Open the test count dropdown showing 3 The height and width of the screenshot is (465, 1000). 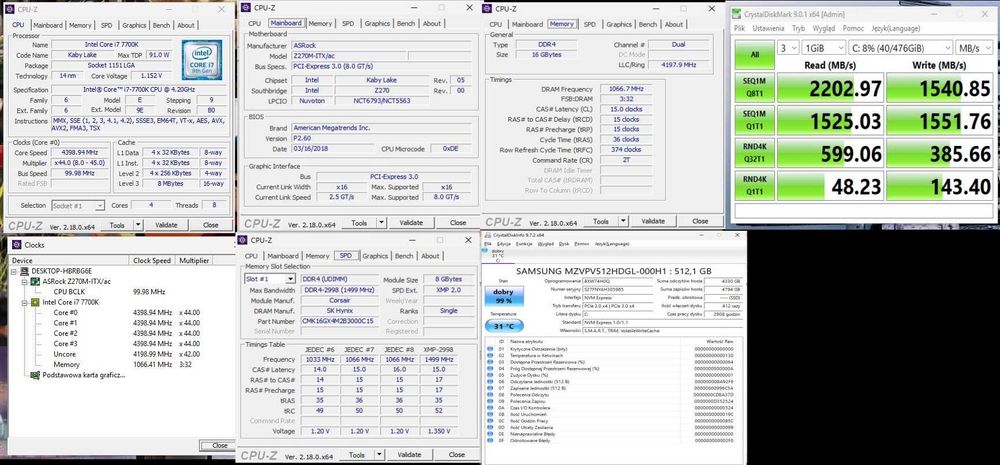787,48
